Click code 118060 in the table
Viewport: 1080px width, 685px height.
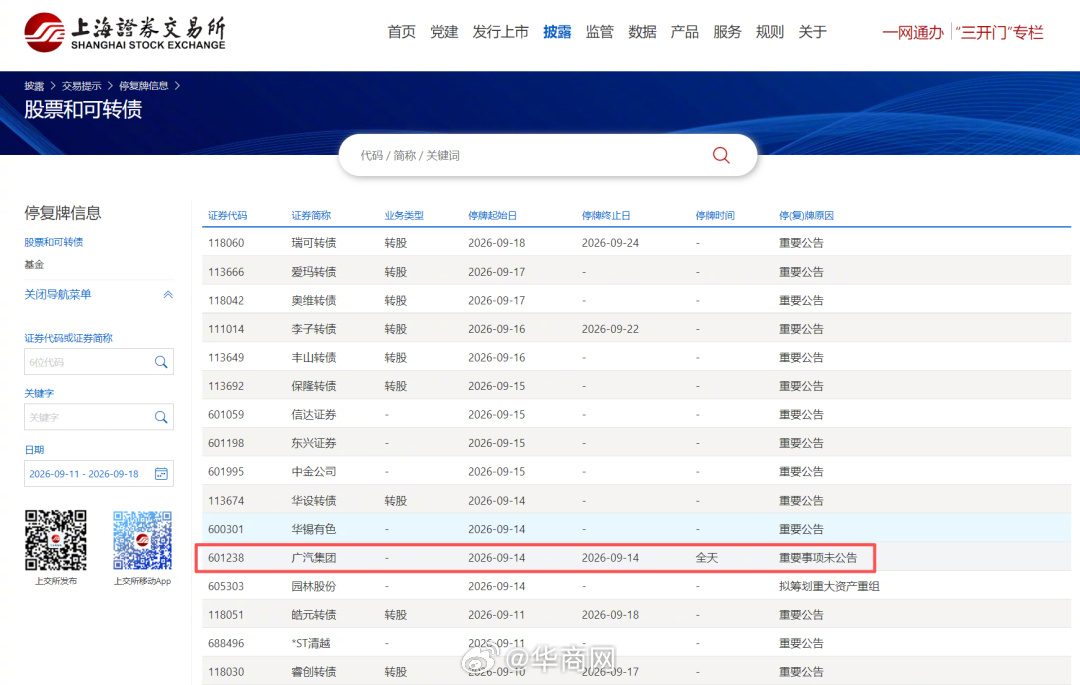click(x=226, y=243)
